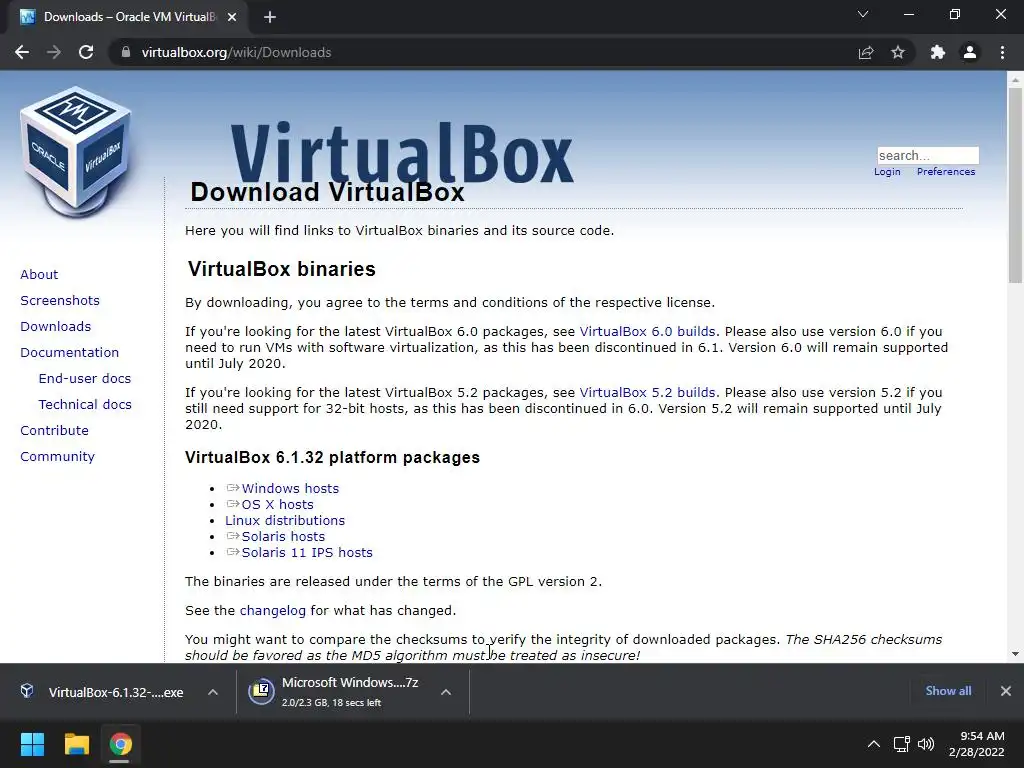Image resolution: width=1024 pixels, height=768 pixels.
Task: Open the Chrome extensions puzzle icon
Action: [x=938, y=52]
